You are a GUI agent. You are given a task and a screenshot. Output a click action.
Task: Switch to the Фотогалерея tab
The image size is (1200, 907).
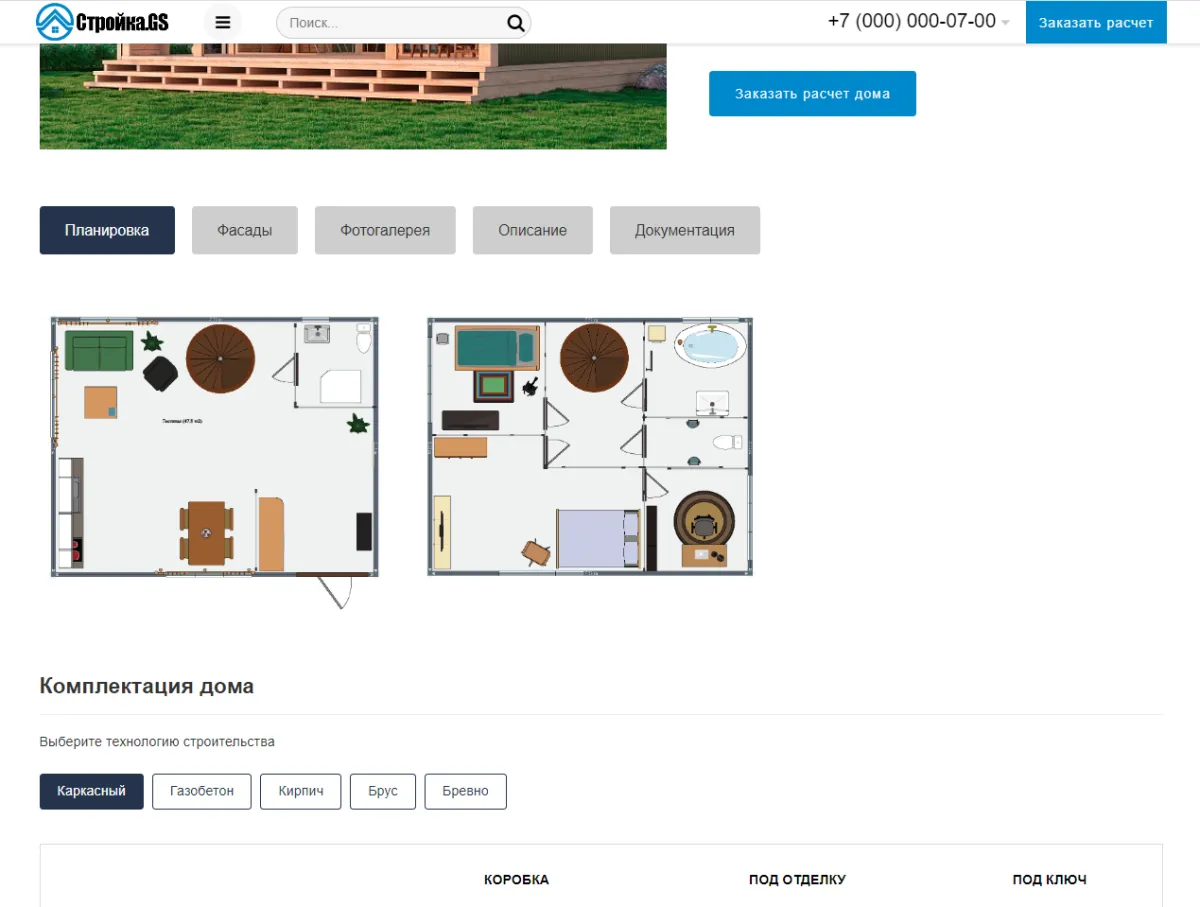point(385,230)
